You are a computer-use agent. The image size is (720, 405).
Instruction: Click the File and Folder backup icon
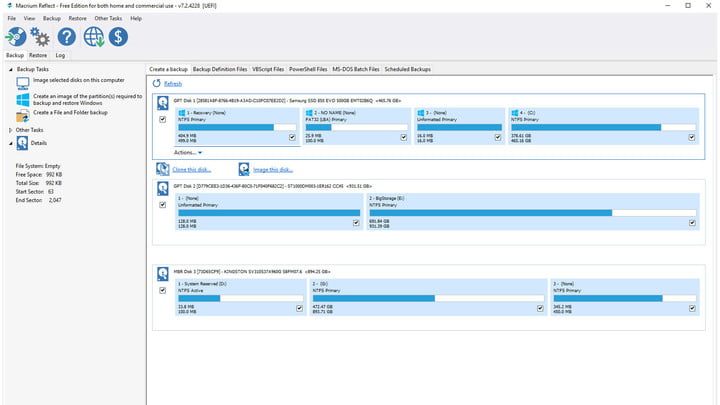tap(23, 113)
